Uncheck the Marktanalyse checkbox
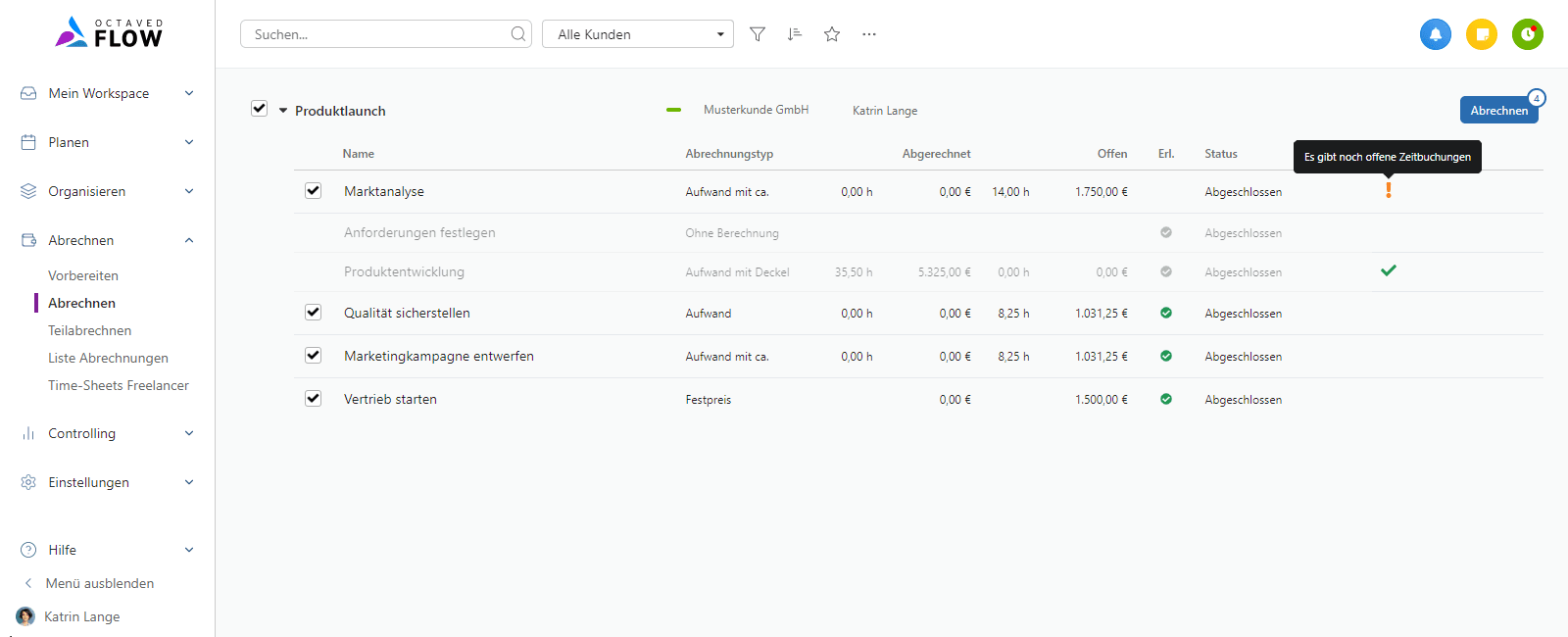The image size is (1568, 637). tap(314, 191)
